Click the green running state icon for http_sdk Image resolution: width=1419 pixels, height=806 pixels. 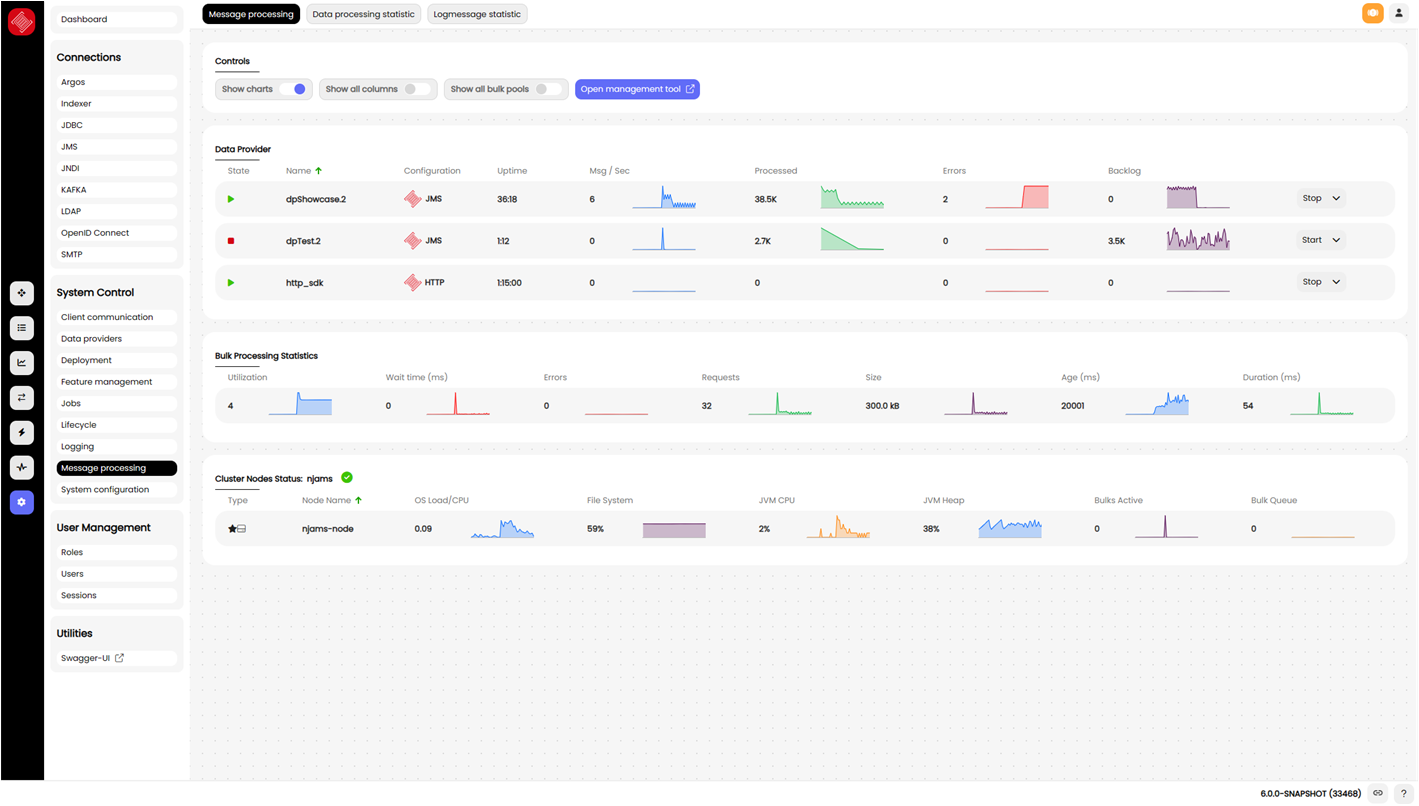(x=231, y=283)
